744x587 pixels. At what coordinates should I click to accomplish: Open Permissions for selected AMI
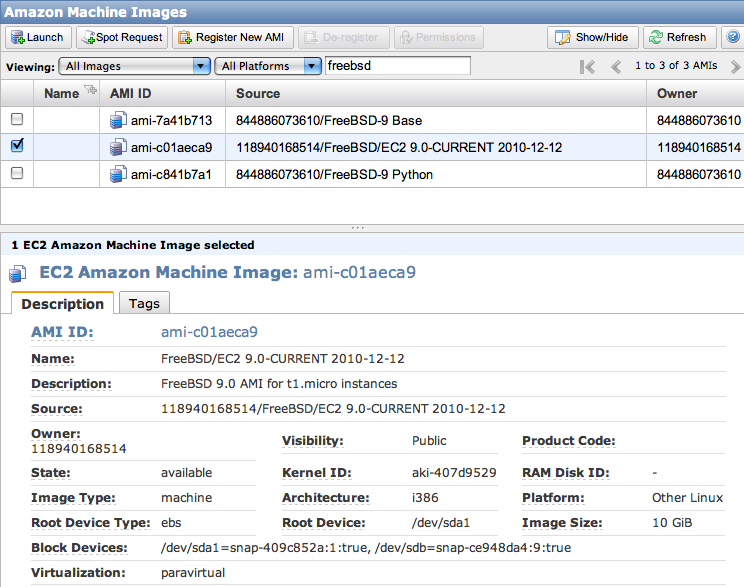[439, 37]
